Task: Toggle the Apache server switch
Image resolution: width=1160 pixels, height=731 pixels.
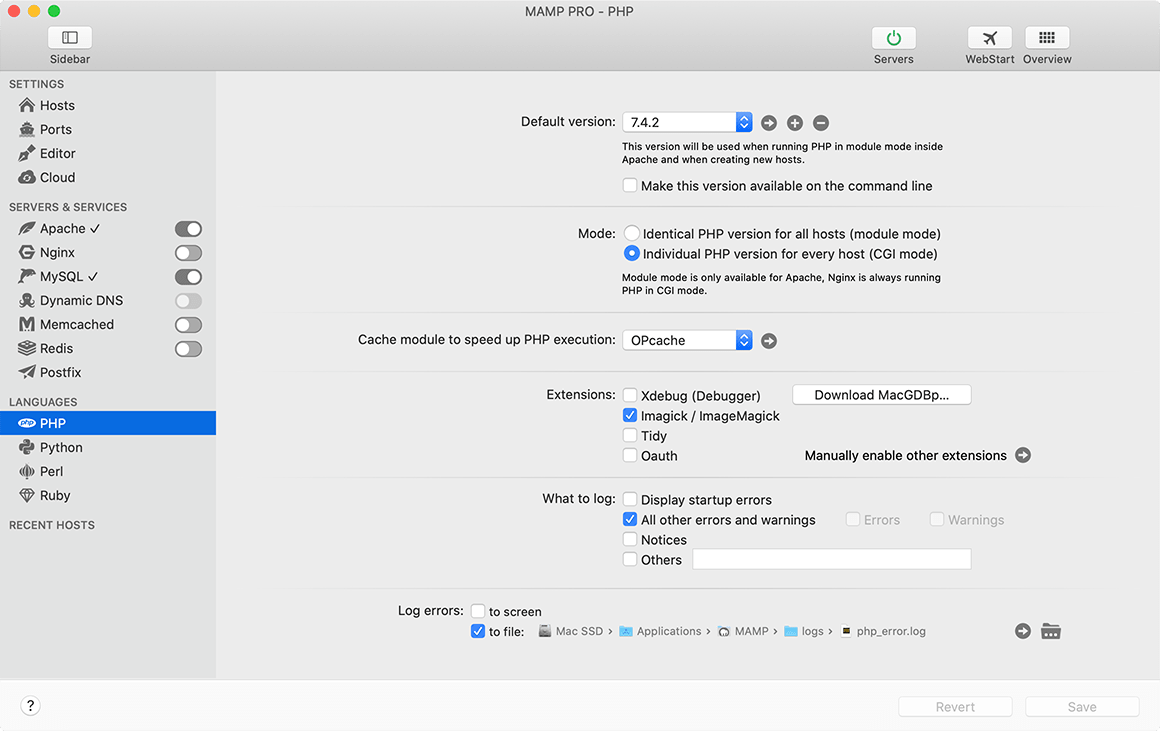Action: tap(188, 229)
